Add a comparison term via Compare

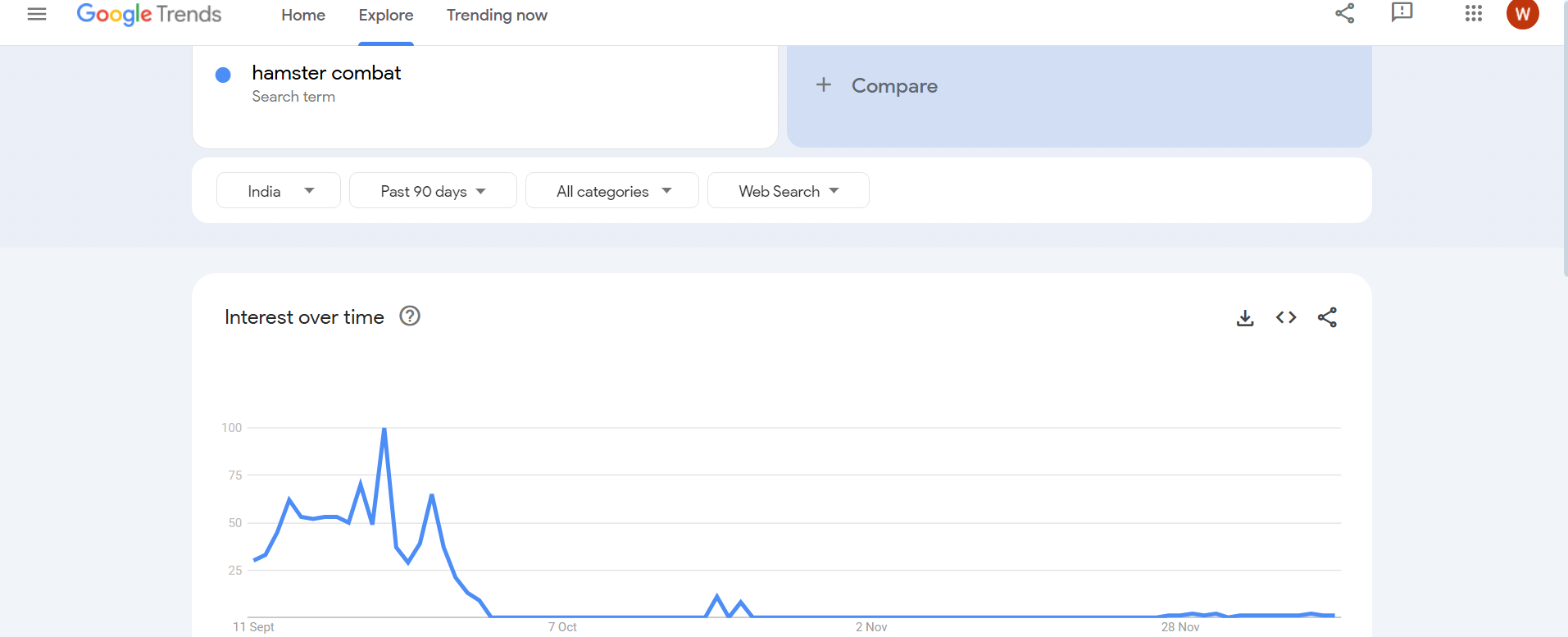tap(1079, 97)
